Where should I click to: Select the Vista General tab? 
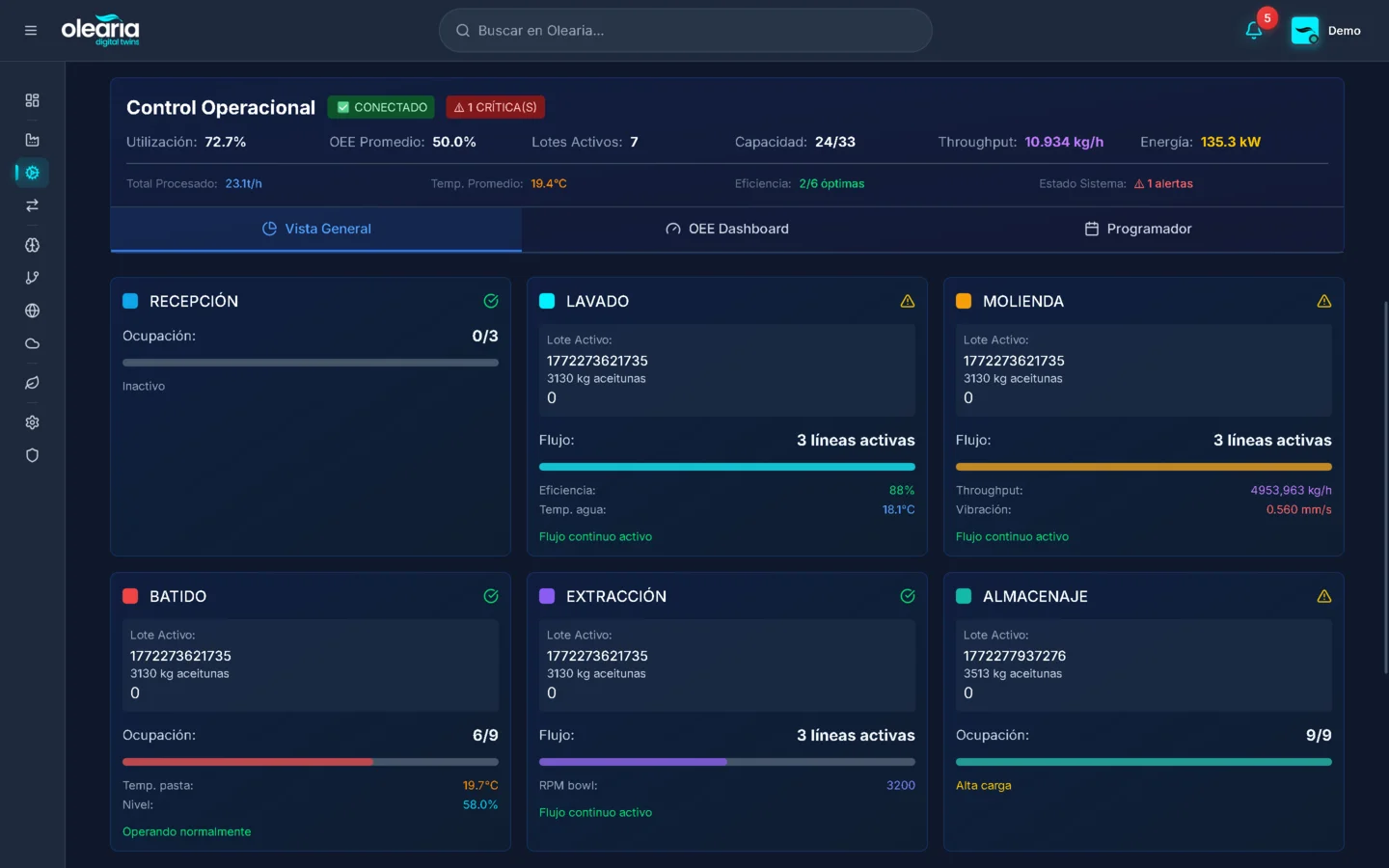tap(316, 229)
